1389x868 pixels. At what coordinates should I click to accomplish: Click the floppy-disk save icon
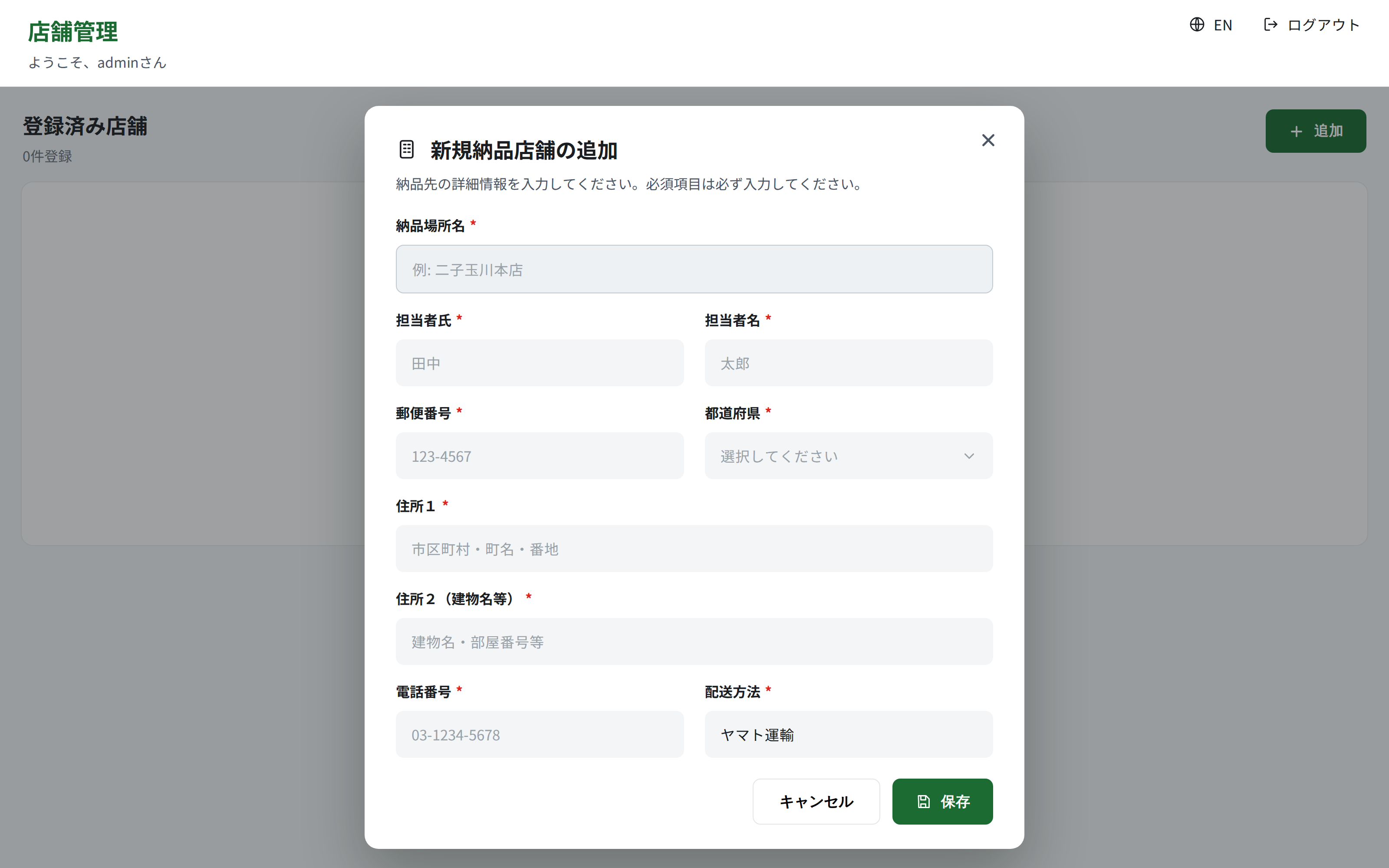coord(924,802)
